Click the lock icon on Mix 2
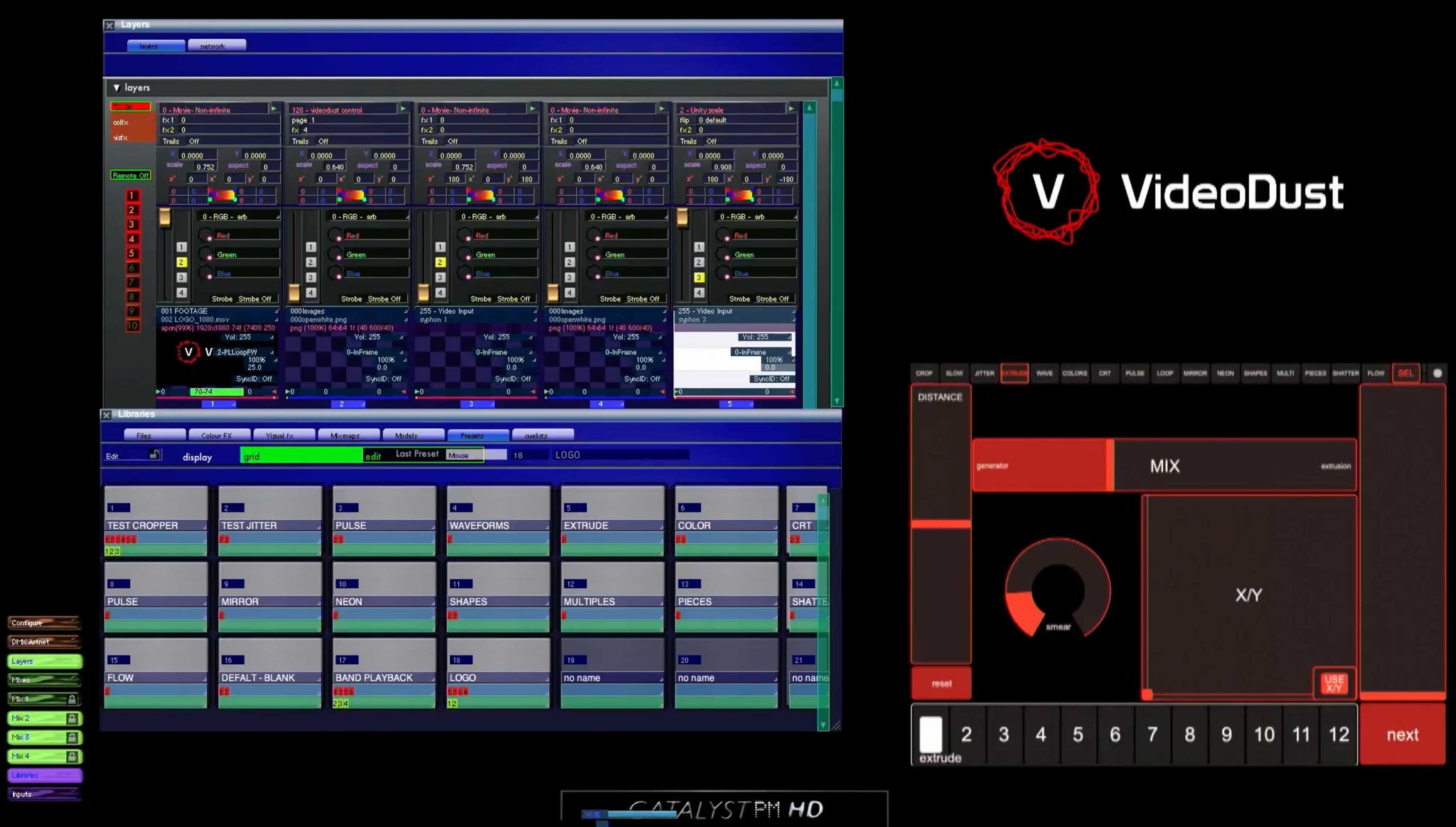Image resolution: width=1456 pixels, height=827 pixels. [72, 718]
